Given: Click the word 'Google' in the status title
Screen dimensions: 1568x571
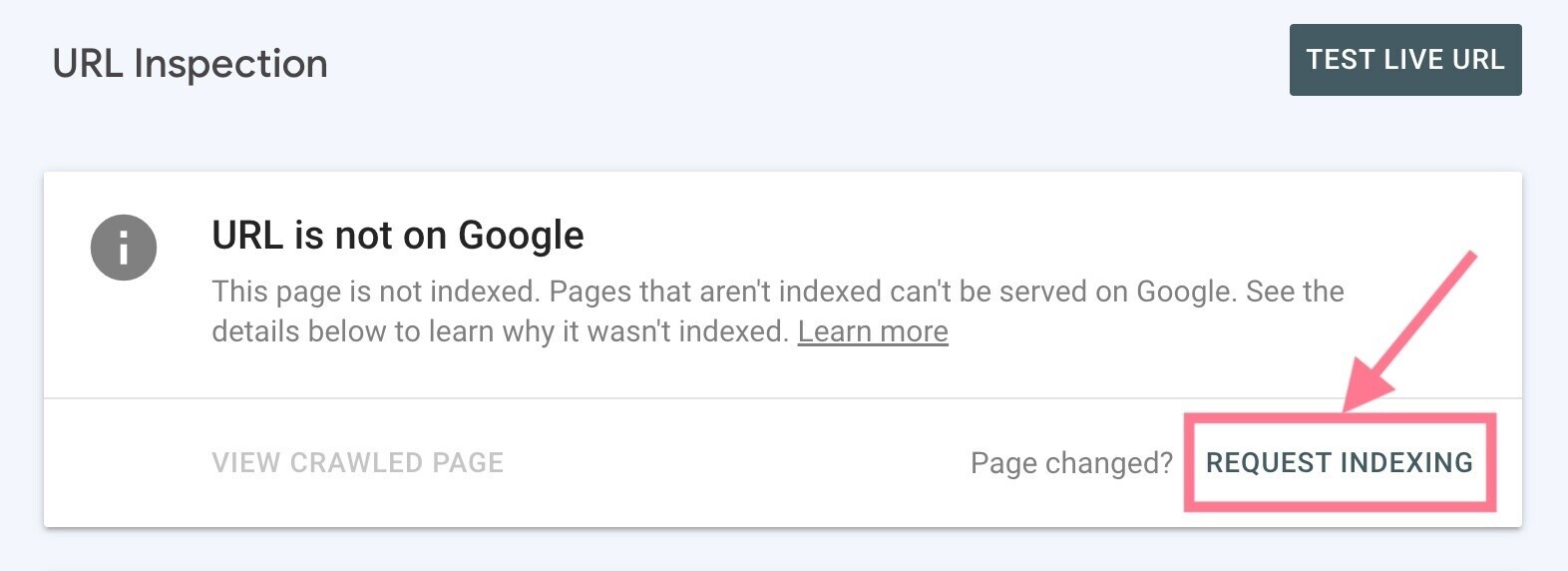Looking at the screenshot, I should coord(521,236).
